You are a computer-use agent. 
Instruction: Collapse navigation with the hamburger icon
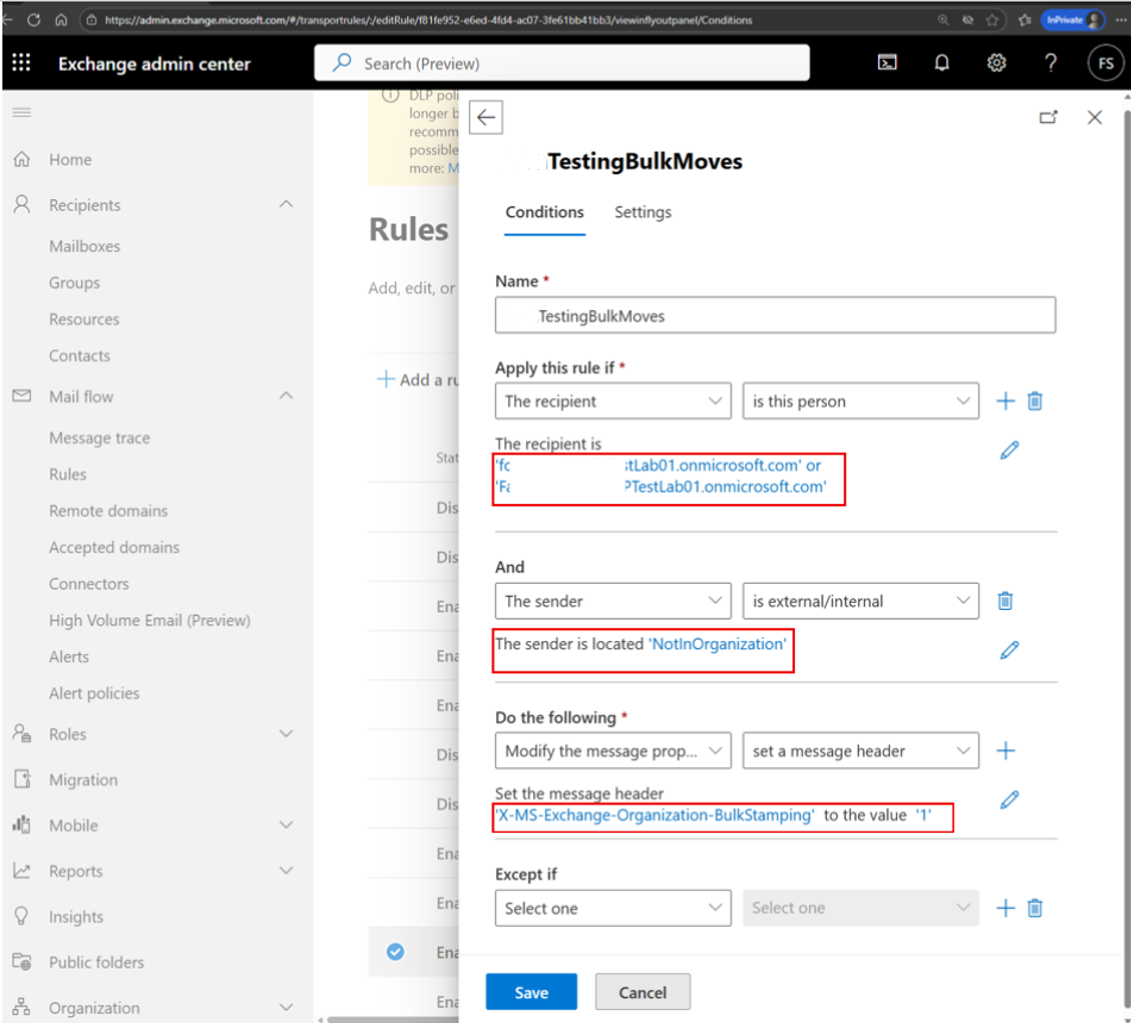tap(21, 112)
